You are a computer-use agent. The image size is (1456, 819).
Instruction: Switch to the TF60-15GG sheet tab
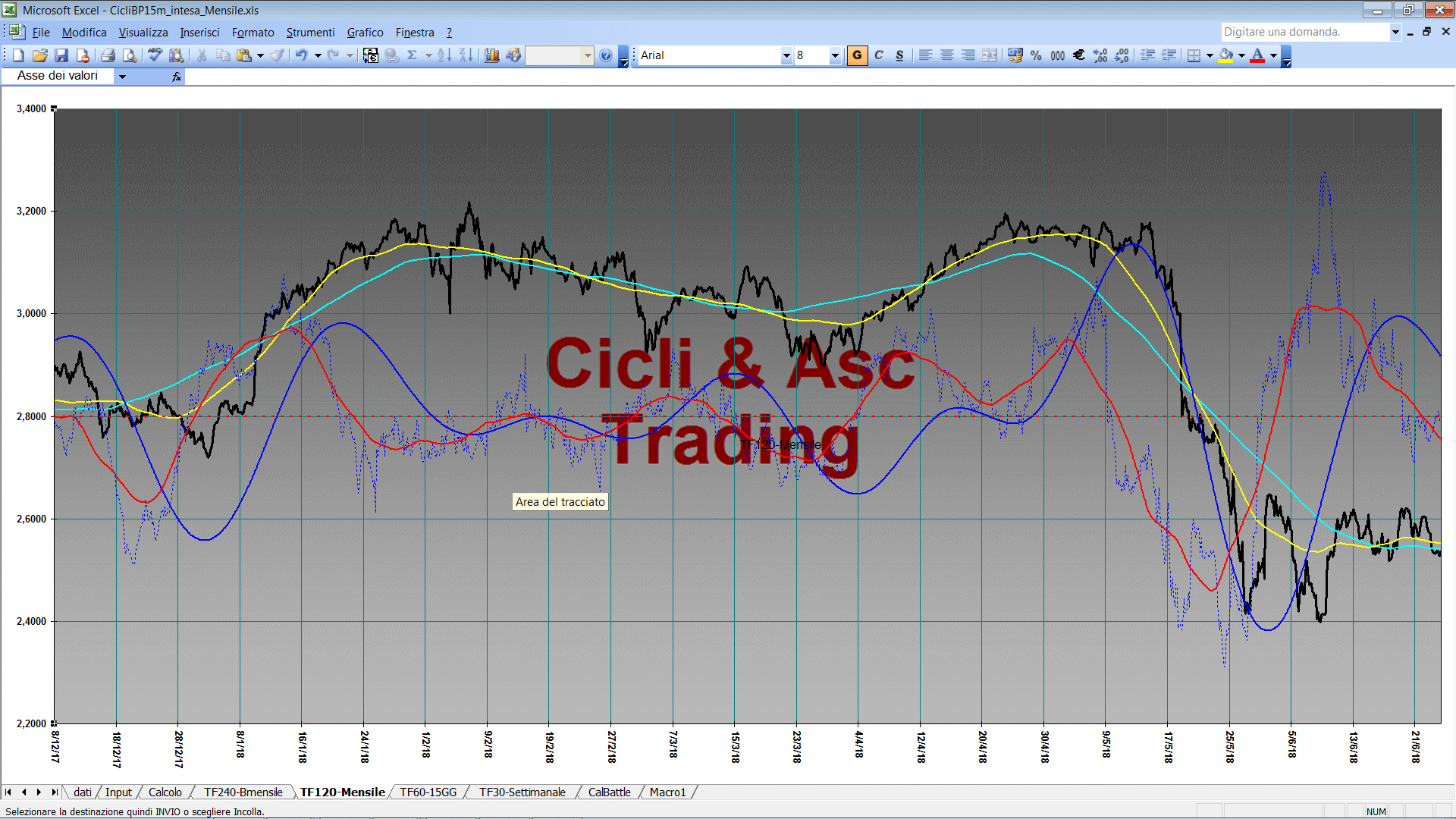428,792
